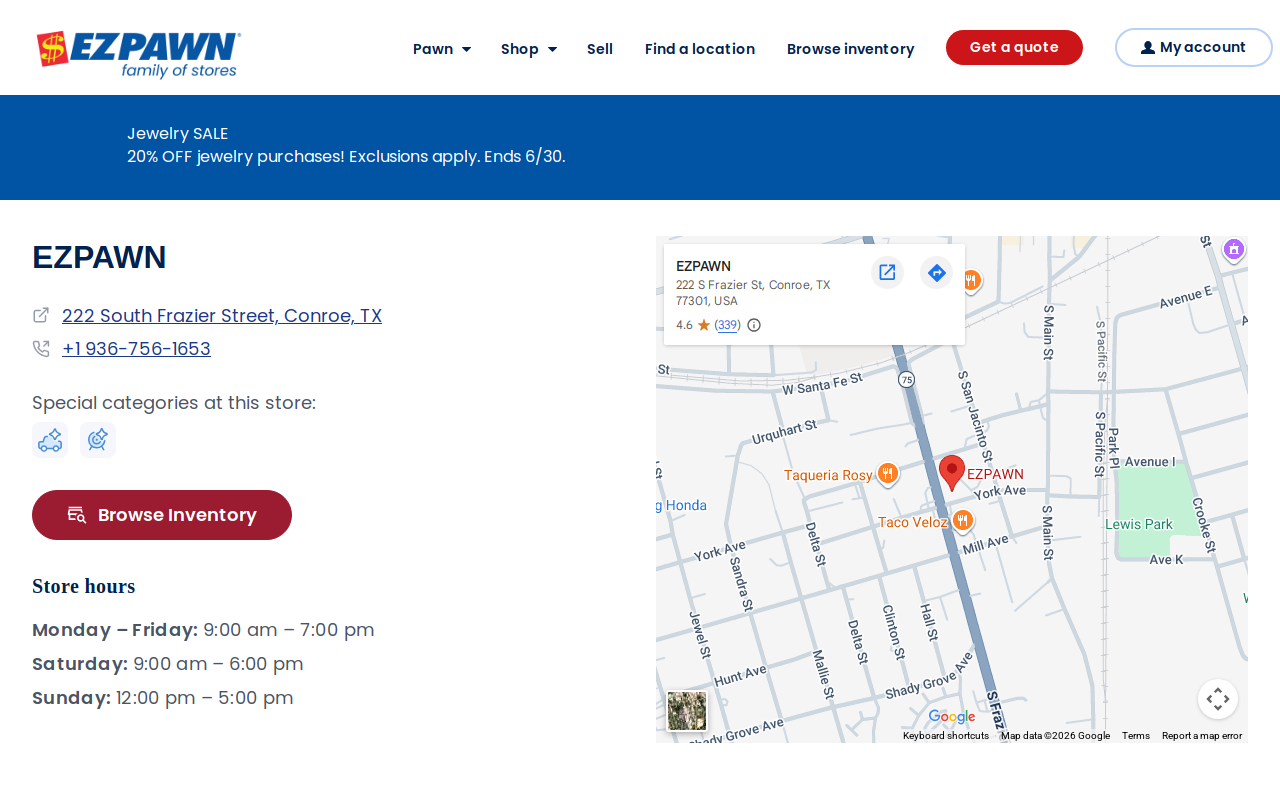Click the EZPAWN family of stores logo
Viewport: 1280px width, 800px height.
point(138,54)
